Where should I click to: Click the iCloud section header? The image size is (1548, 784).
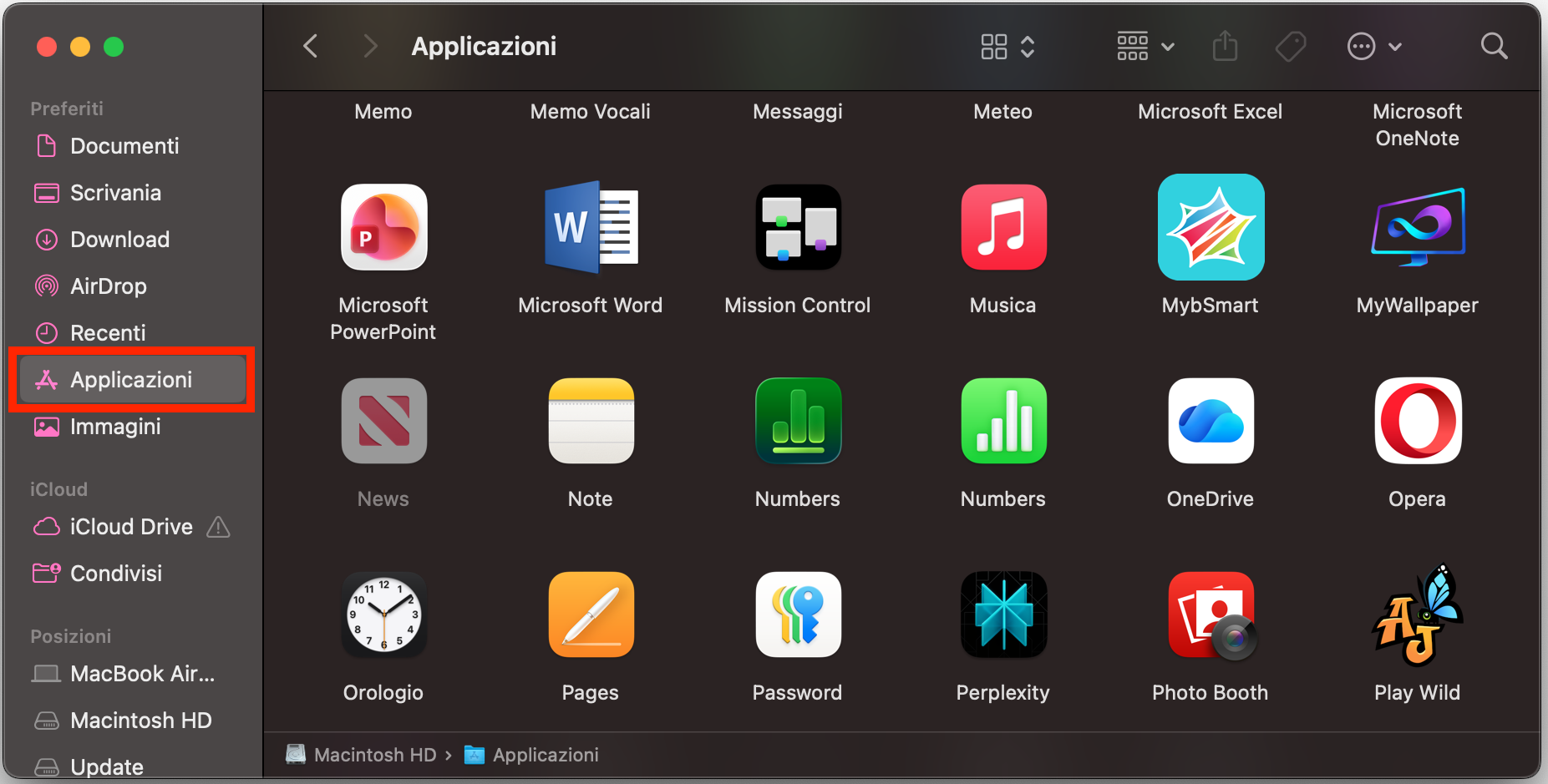[x=58, y=489]
